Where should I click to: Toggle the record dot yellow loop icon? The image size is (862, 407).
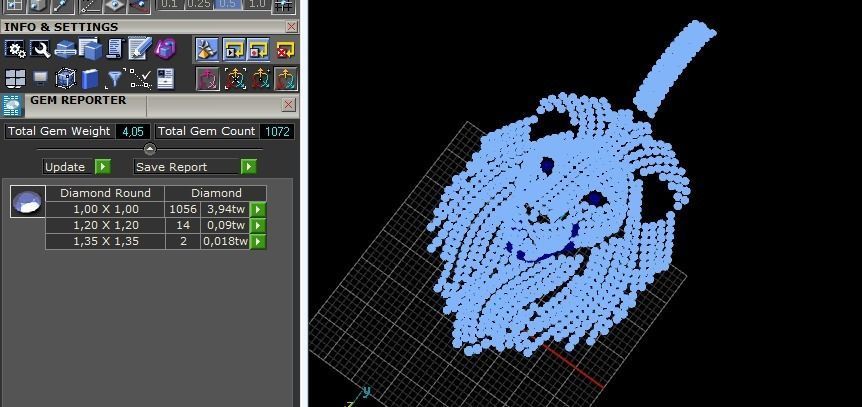(x=258, y=50)
